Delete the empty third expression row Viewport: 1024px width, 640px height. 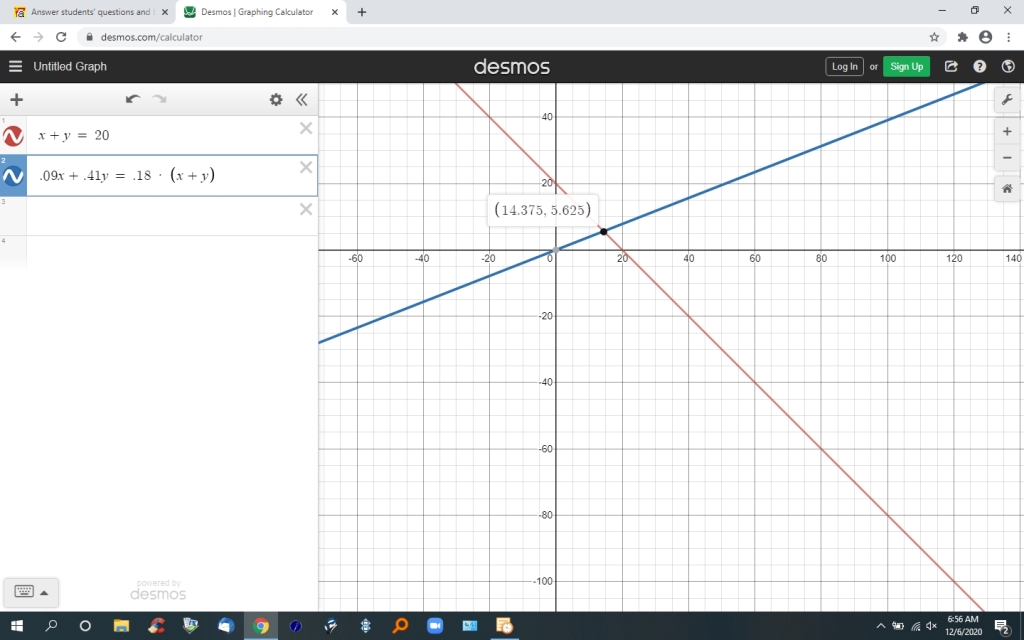[x=306, y=209]
